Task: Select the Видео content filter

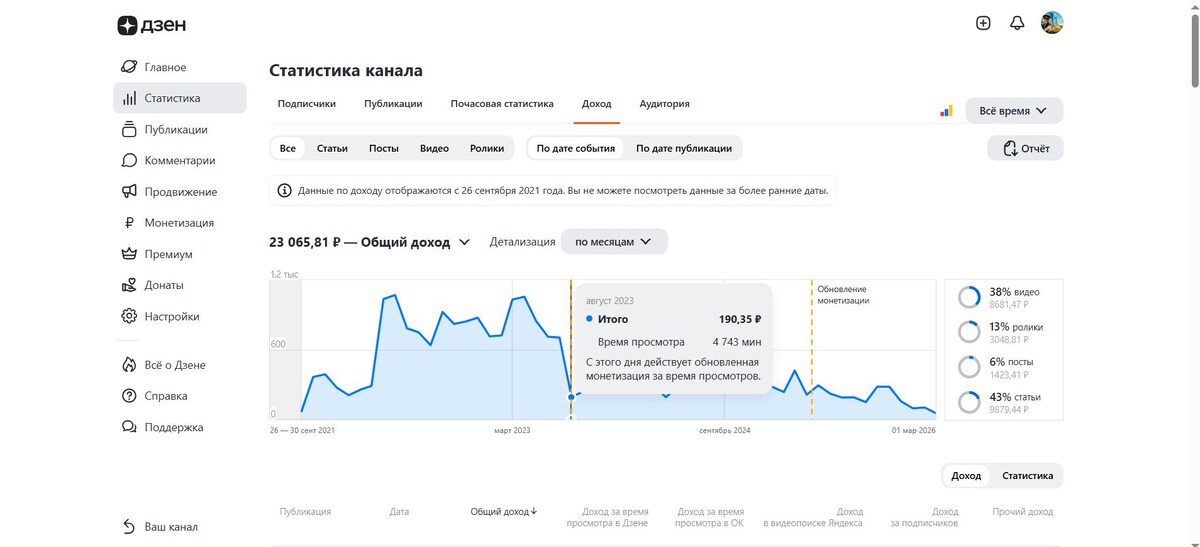Action: click(434, 148)
